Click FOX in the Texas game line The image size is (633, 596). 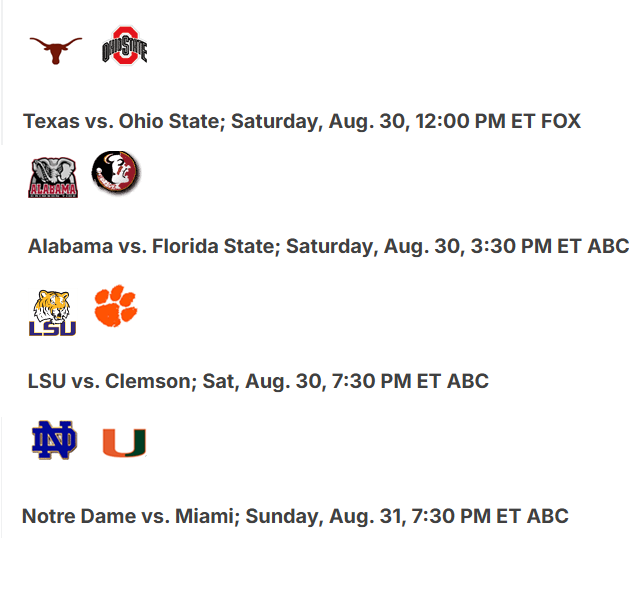click(561, 121)
